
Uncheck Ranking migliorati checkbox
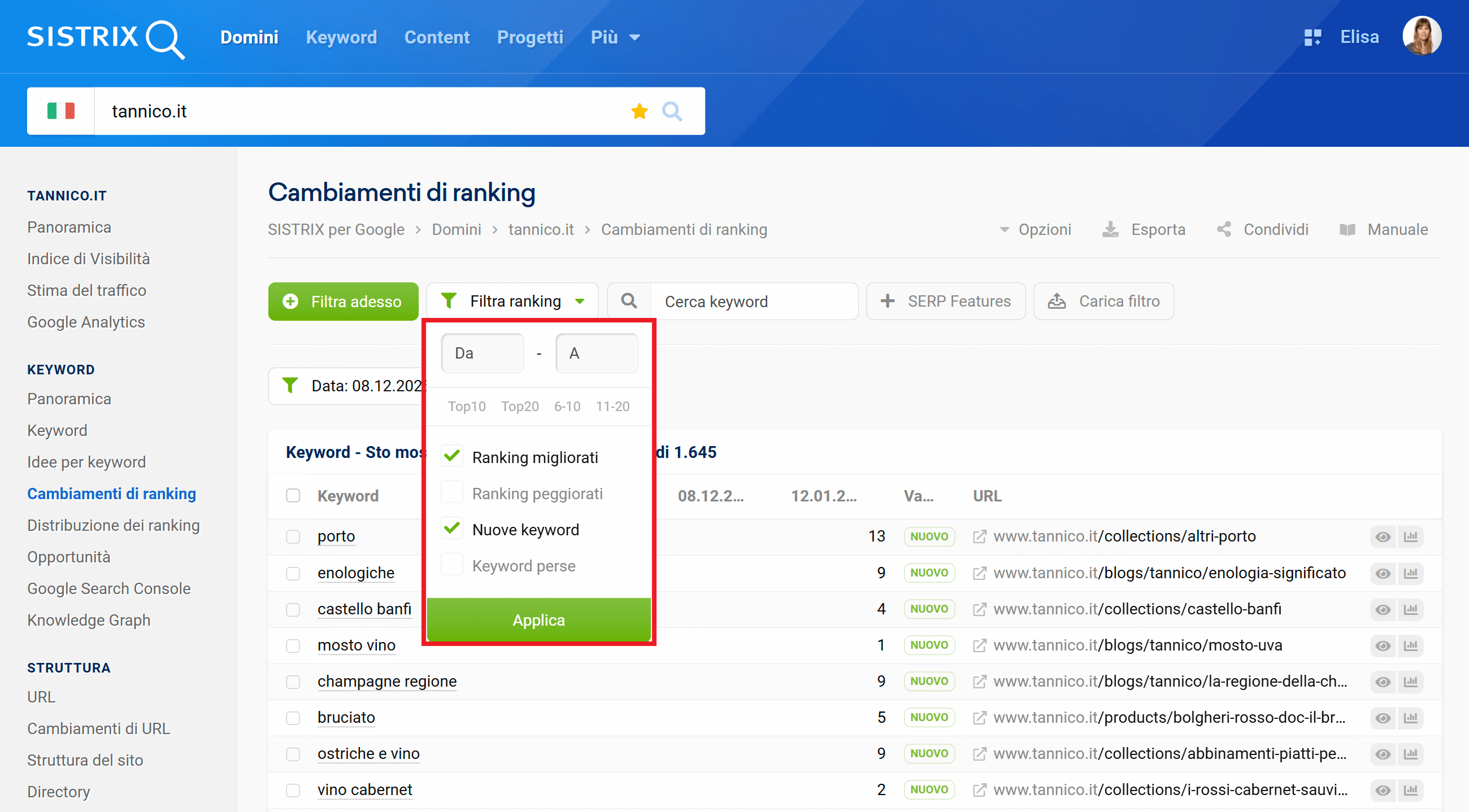tap(451, 456)
